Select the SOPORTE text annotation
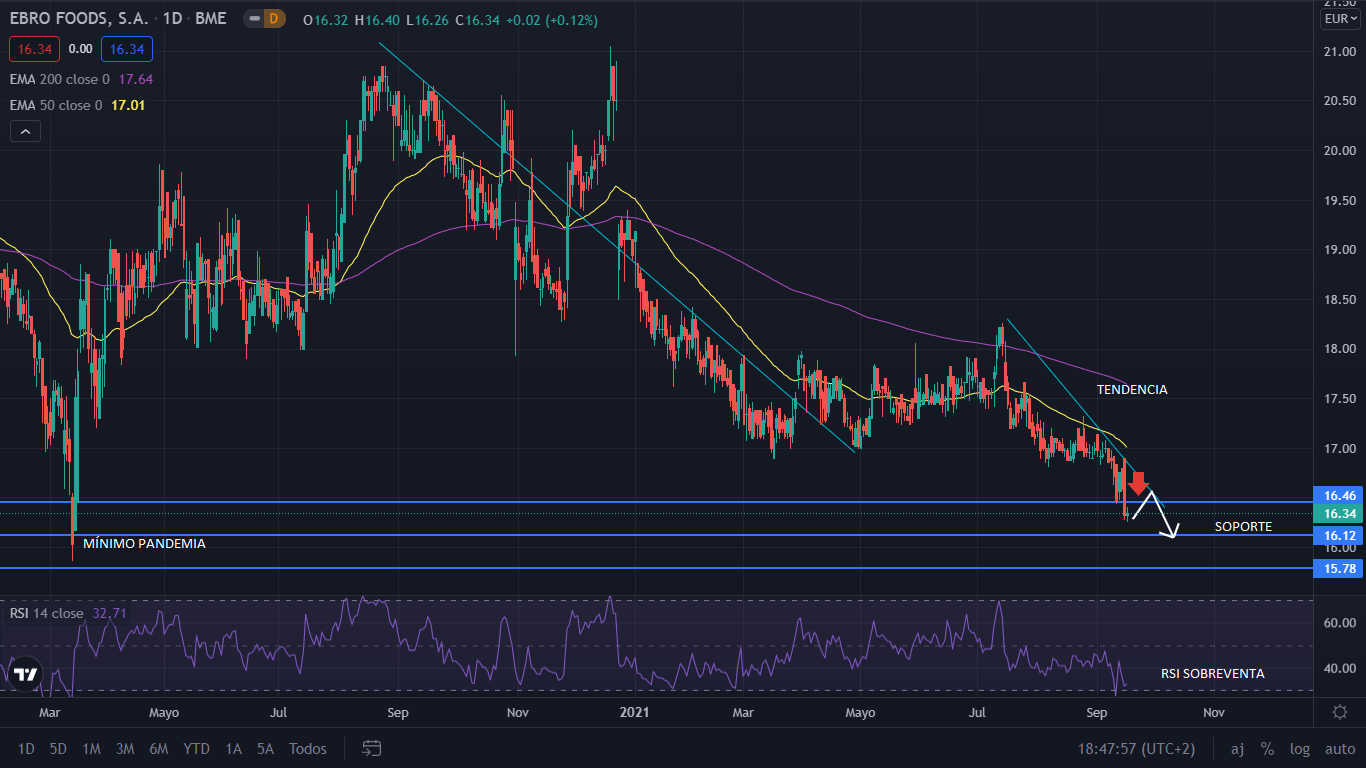 1243,526
